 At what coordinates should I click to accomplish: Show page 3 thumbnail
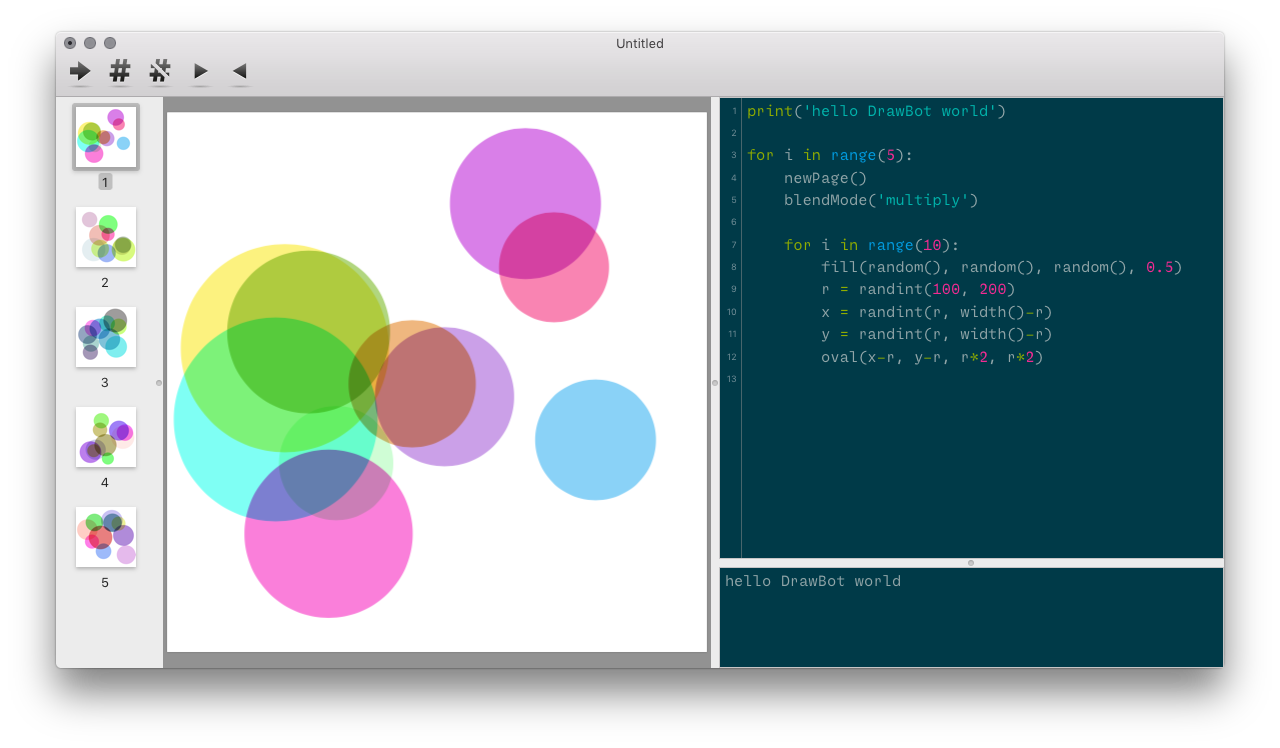pos(106,337)
